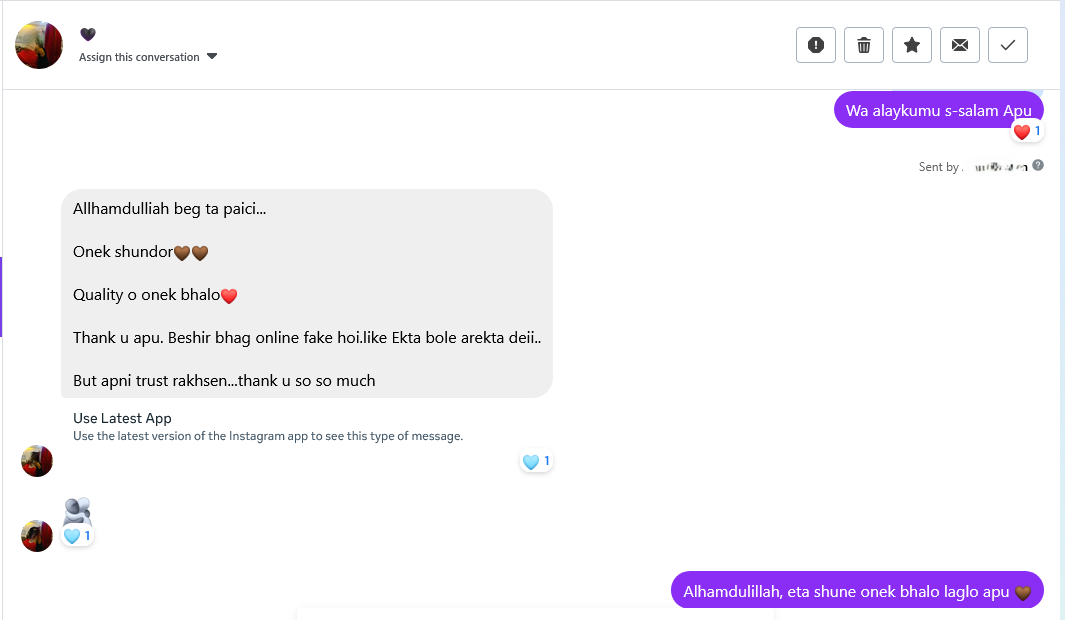The height and width of the screenshot is (620, 1065).
Task: Toggle the blue heart reaction below Use Latest App
Action: point(536,461)
